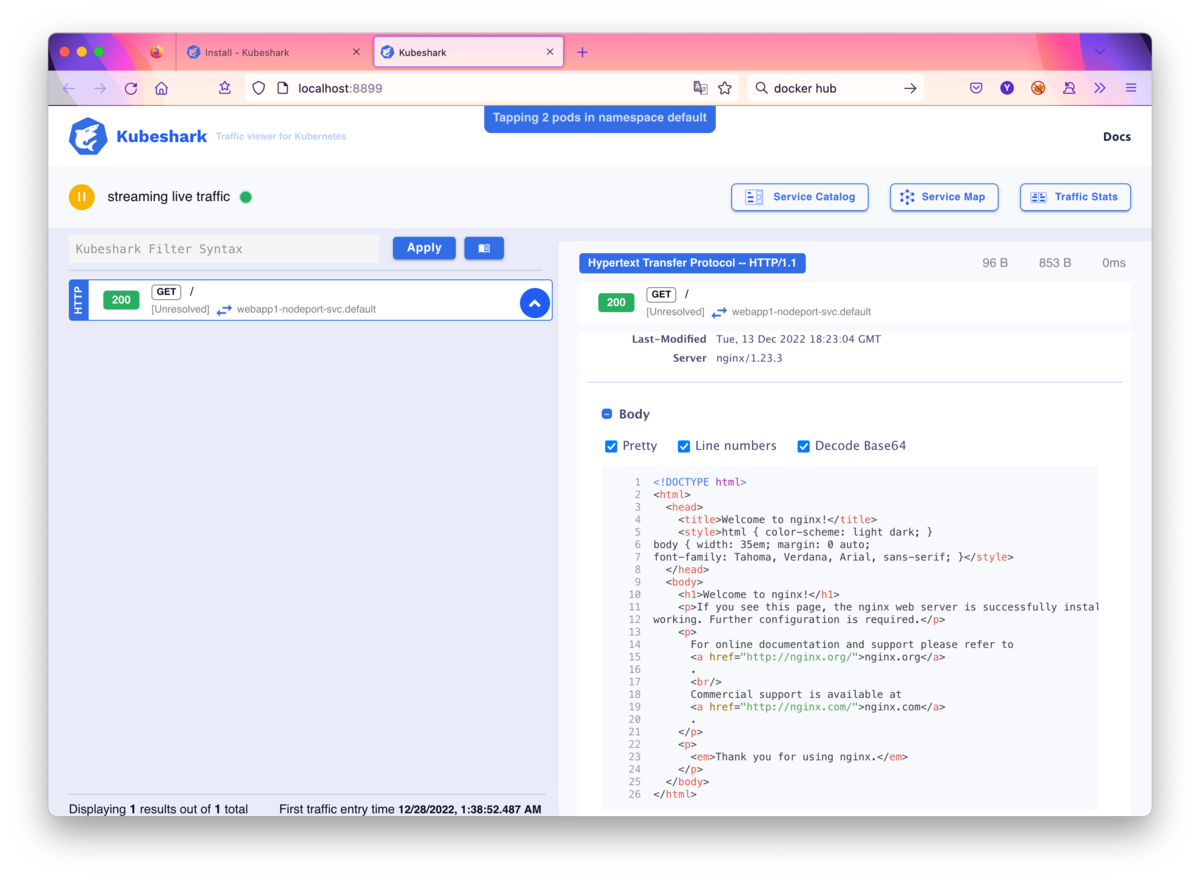Open the Service Map

tap(943, 197)
